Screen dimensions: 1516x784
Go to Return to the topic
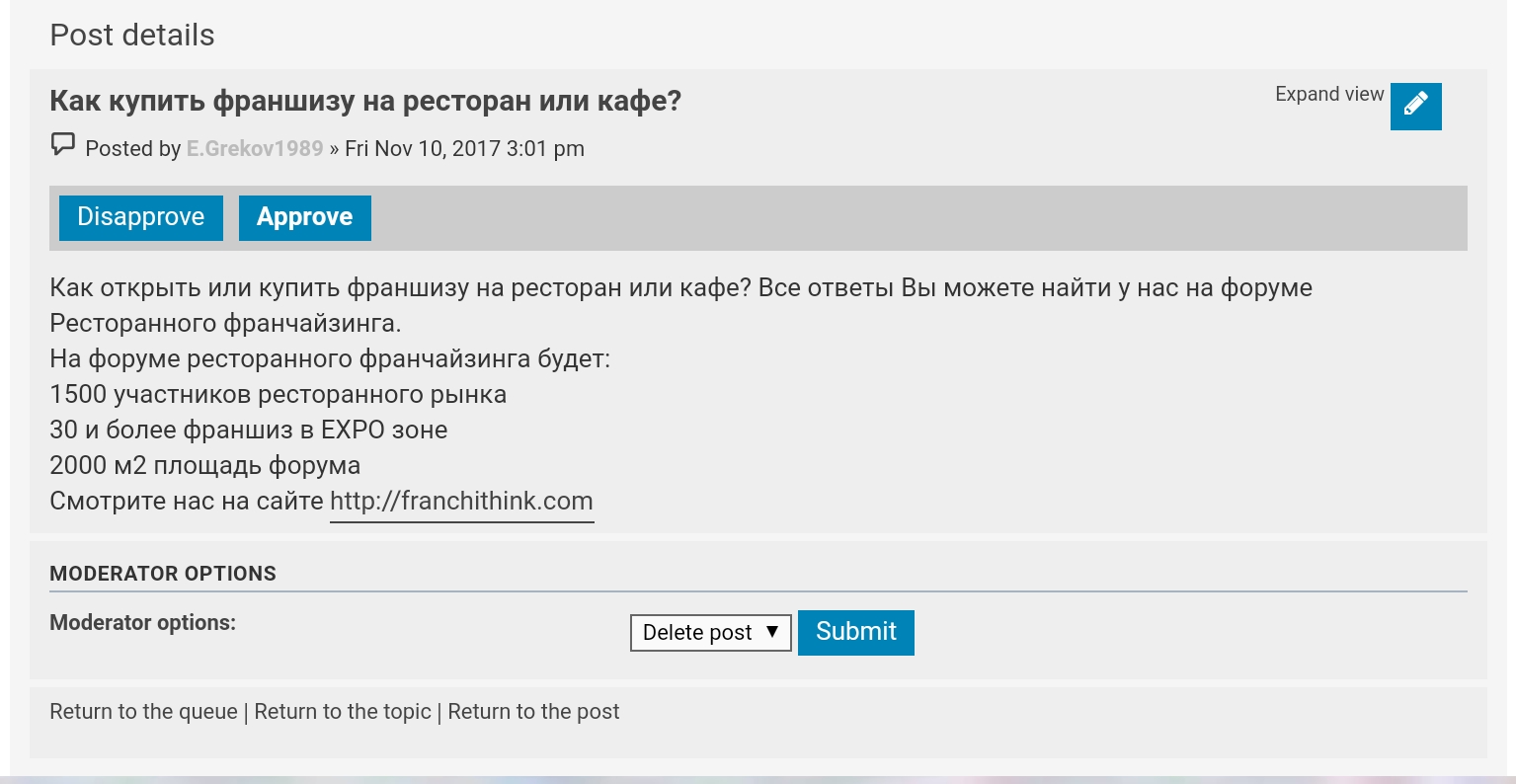click(343, 712)
